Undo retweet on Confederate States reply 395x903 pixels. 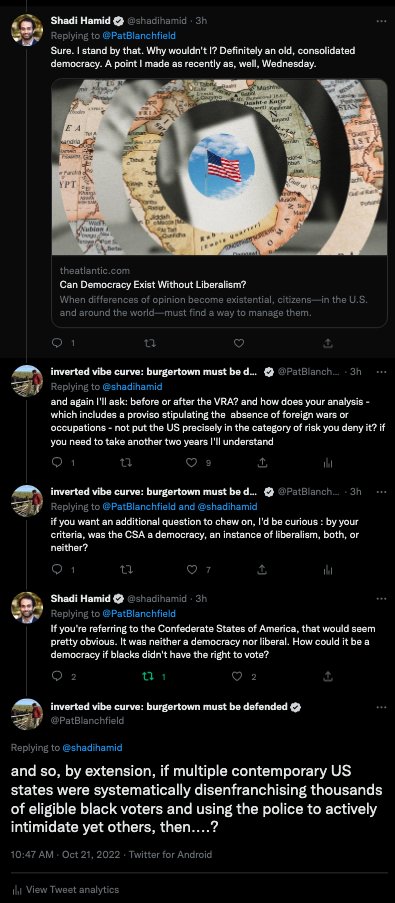149,677
